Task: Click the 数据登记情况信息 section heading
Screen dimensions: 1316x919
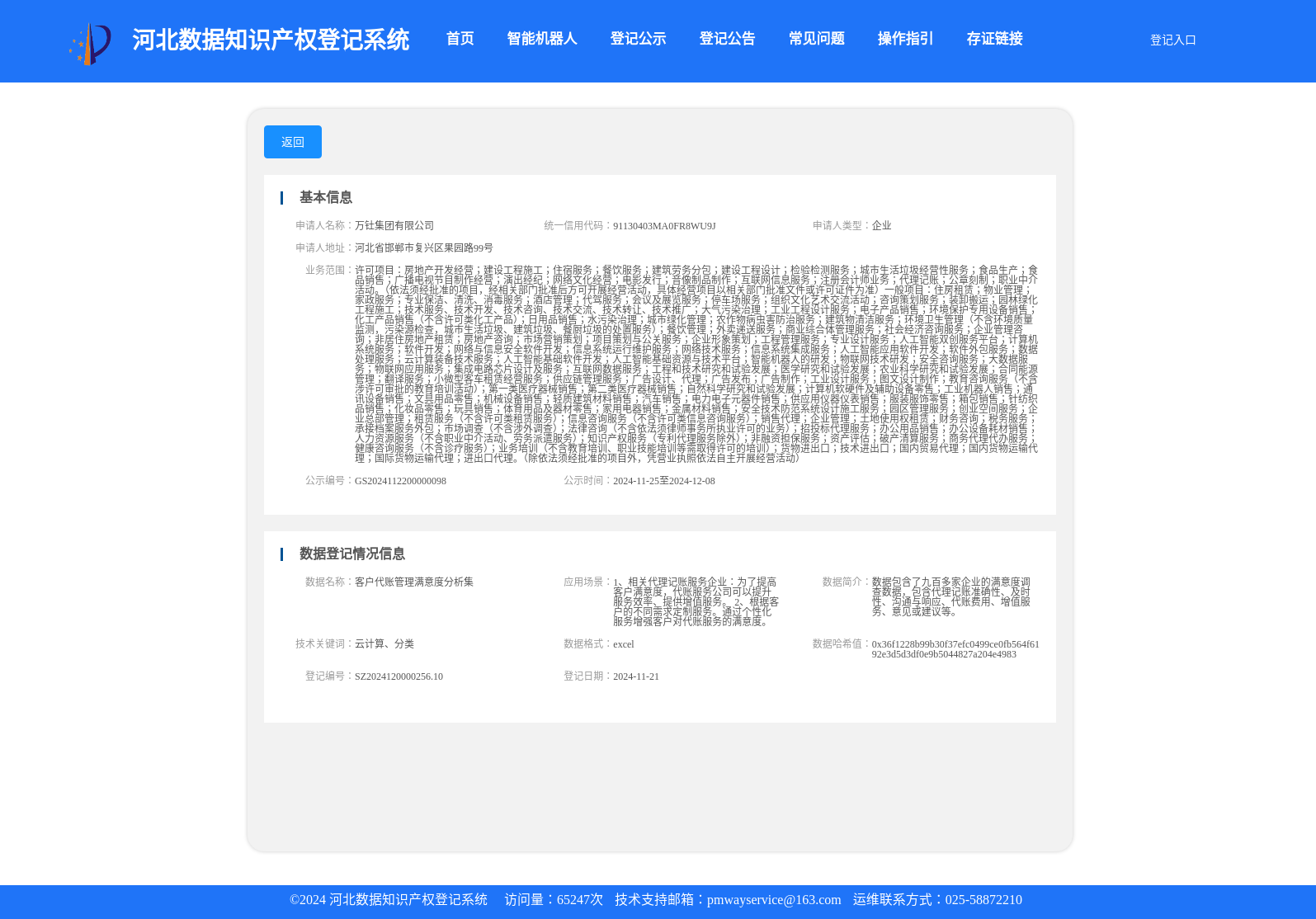Action: [351, 554]
